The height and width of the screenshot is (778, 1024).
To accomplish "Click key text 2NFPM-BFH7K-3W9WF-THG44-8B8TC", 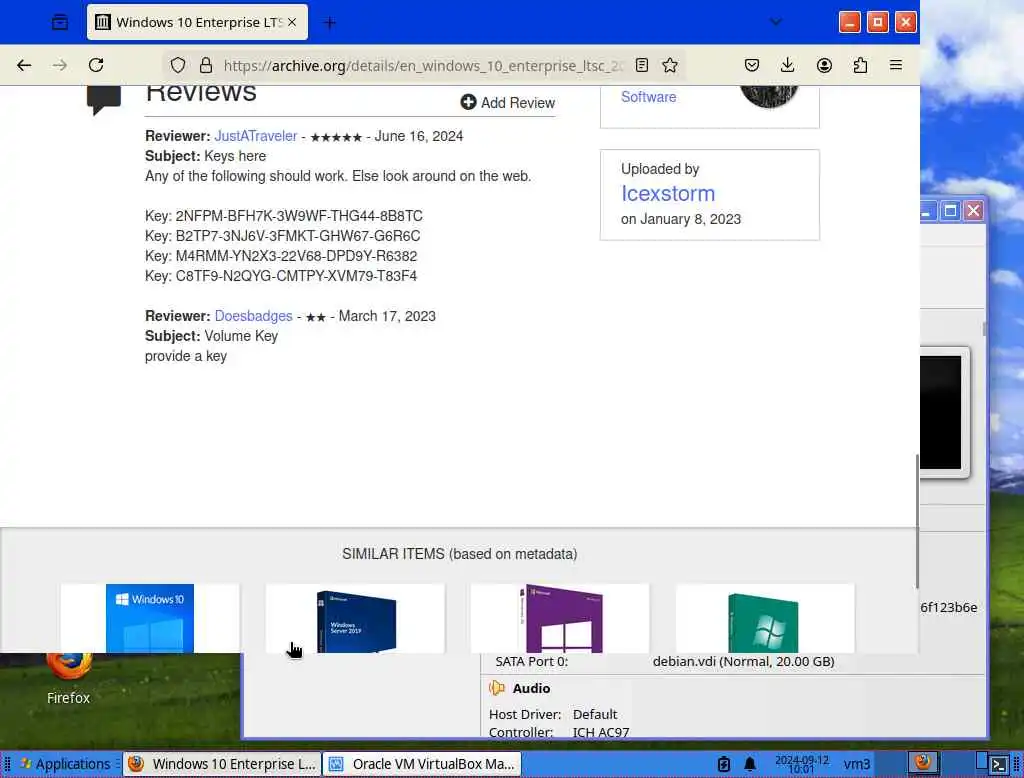I will pos(299,216).
